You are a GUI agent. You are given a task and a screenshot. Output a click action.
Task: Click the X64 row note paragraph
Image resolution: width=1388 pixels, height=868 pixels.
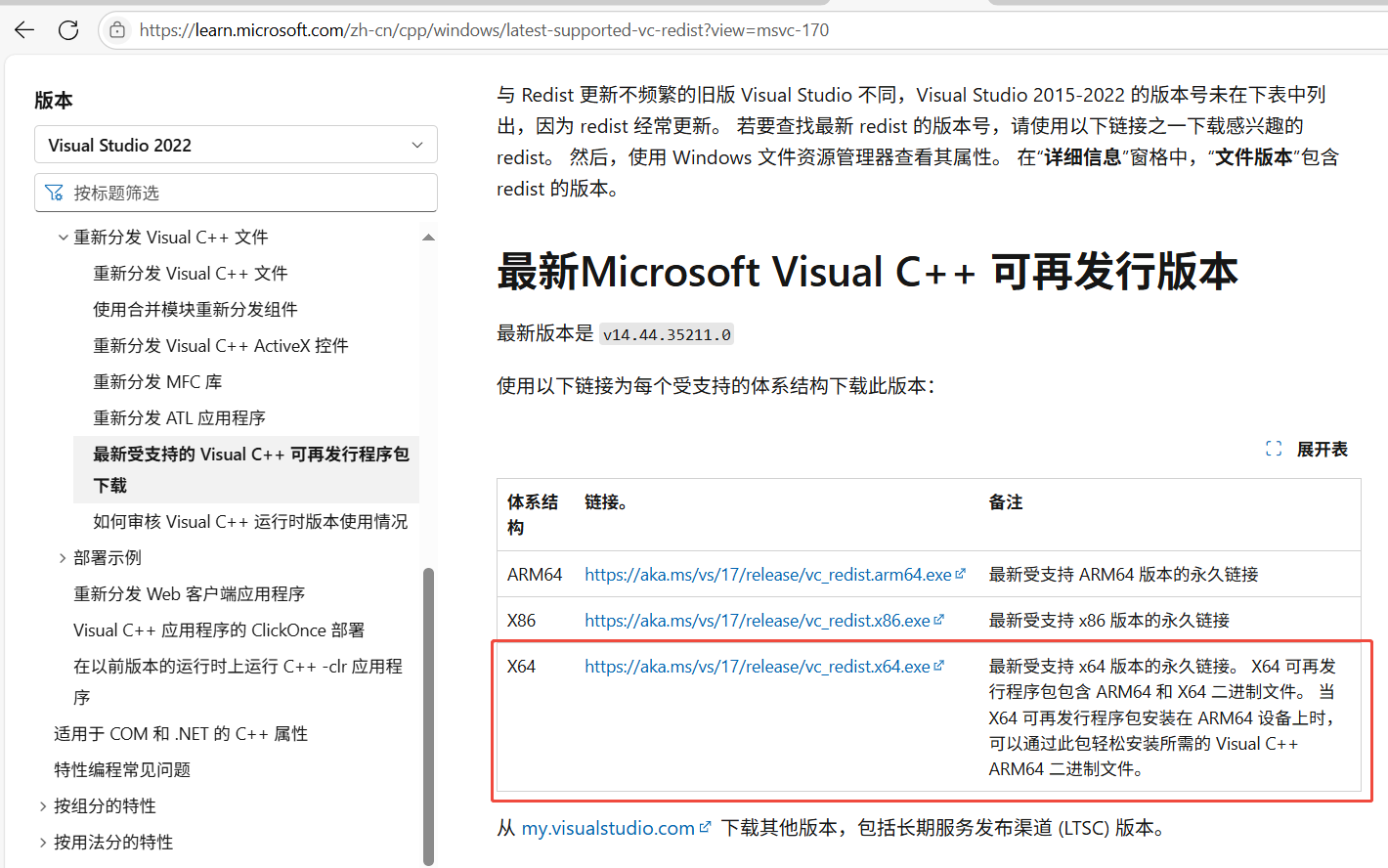point(1162,717)
